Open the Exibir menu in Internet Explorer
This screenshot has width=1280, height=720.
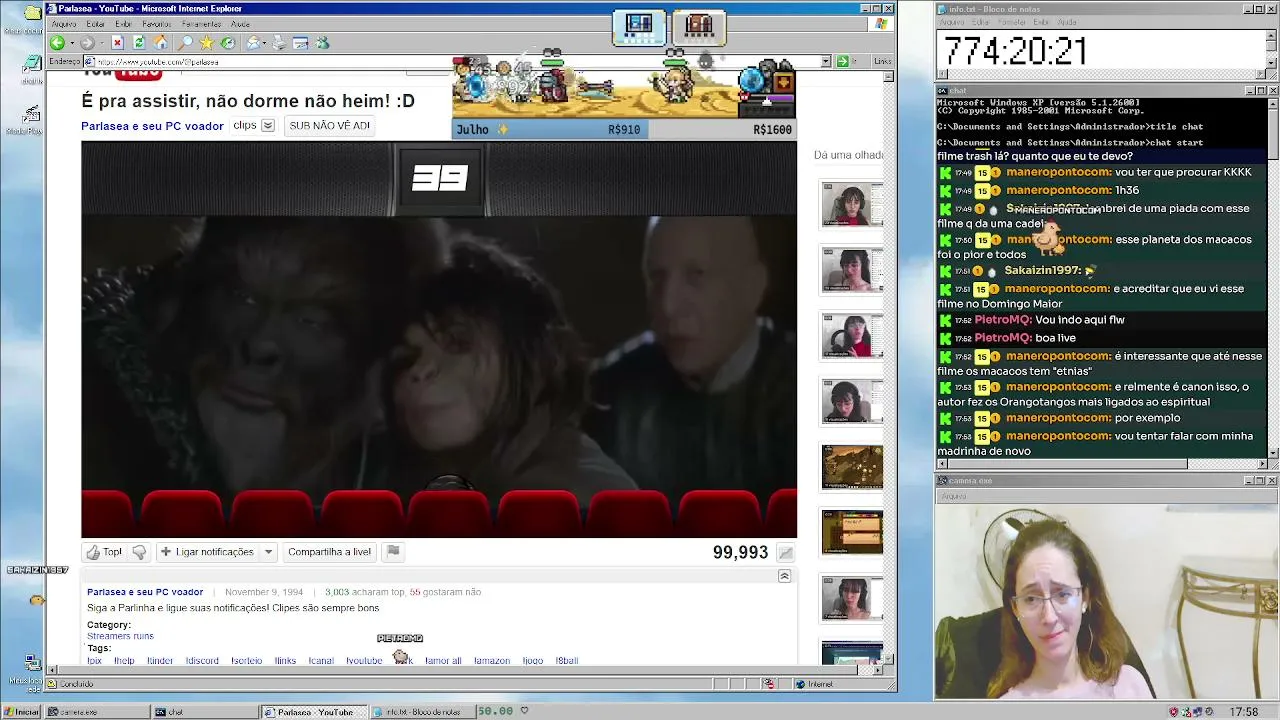pyautogui.click(x=123, y=24)
